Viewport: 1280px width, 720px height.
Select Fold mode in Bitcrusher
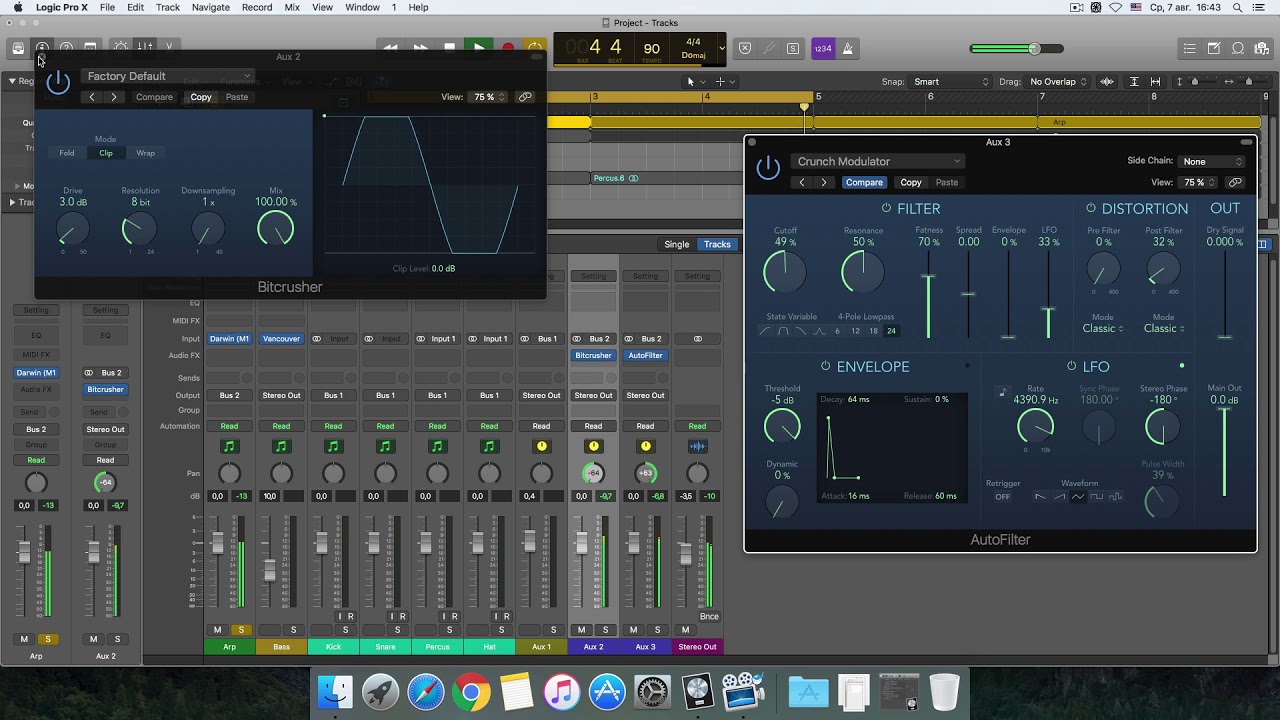click(67, 153)
